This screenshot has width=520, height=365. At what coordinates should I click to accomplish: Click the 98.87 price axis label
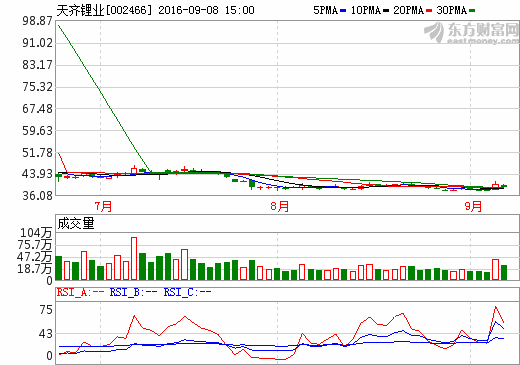37,21
